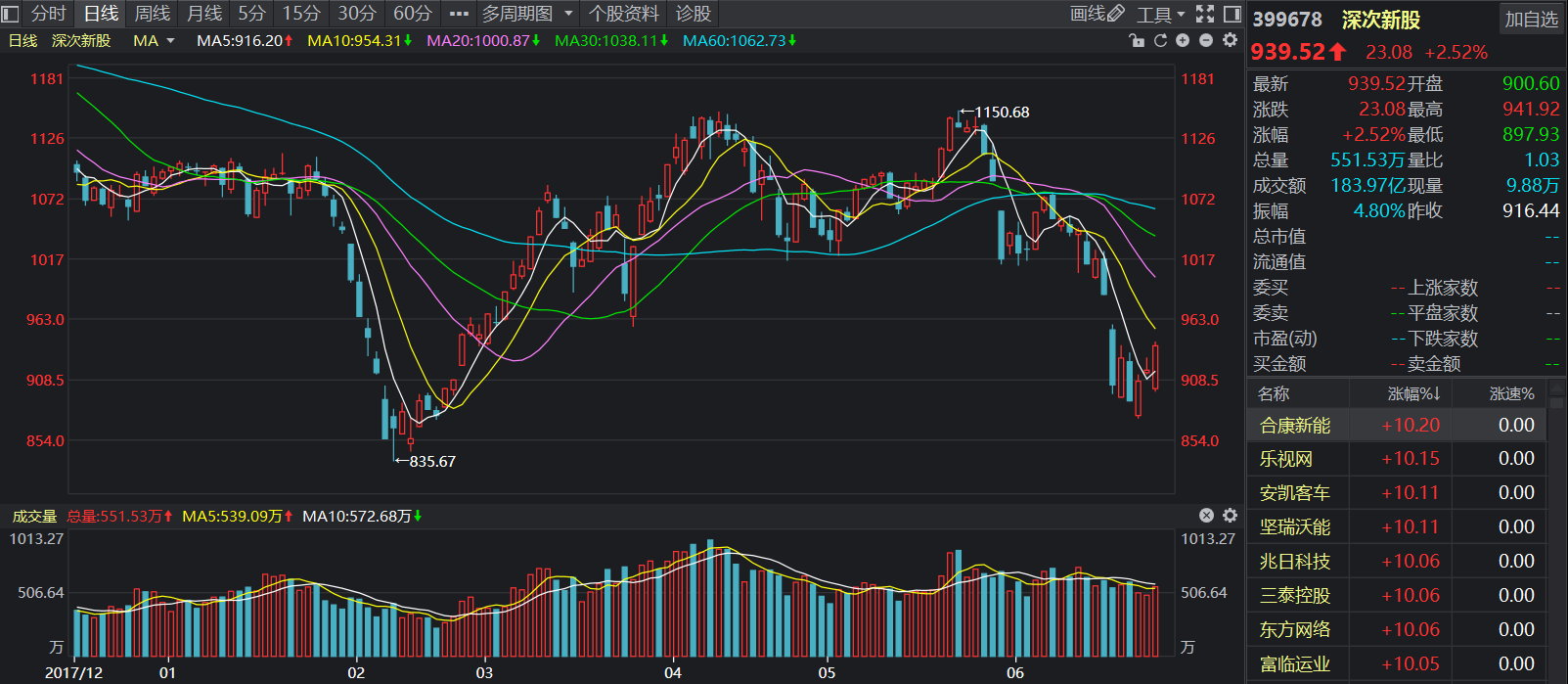The height and width of the screenshot is (684, 1568).
Task: Toggle the left sidebar panel icon
Action: click(12, 14)
